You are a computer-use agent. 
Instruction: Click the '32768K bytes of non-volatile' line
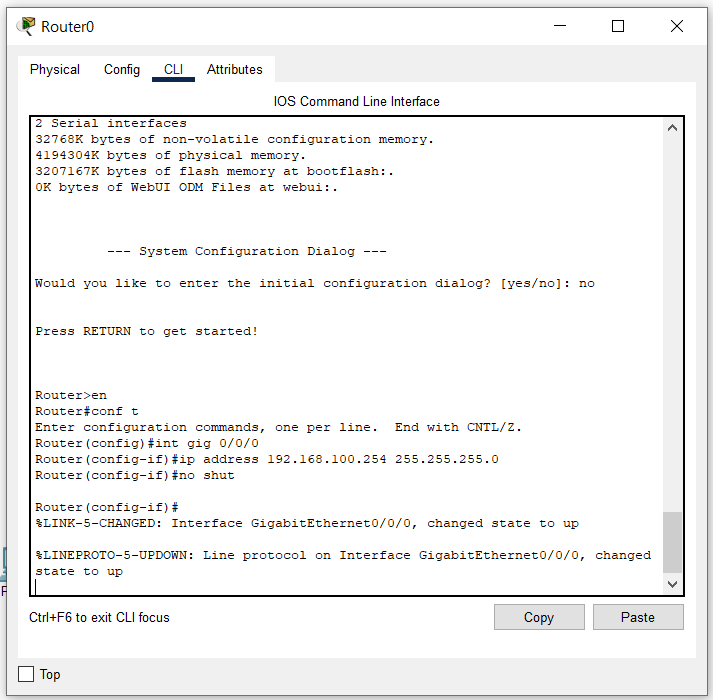235,139
